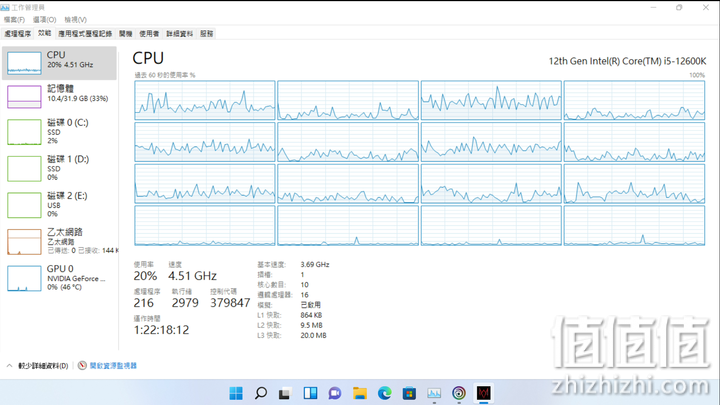
Task: Click the Task Manager taskbar icon
Action: [x=434, y=393]
